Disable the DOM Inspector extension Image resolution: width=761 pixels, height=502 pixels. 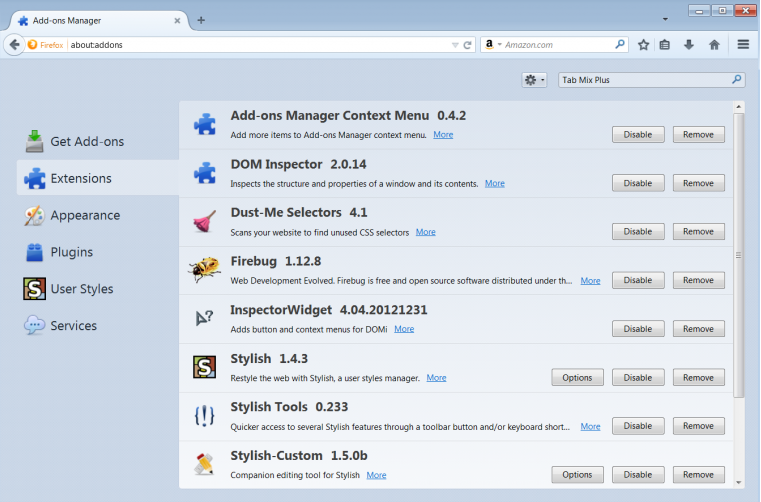pyautogui.click(x=638, y=183)
